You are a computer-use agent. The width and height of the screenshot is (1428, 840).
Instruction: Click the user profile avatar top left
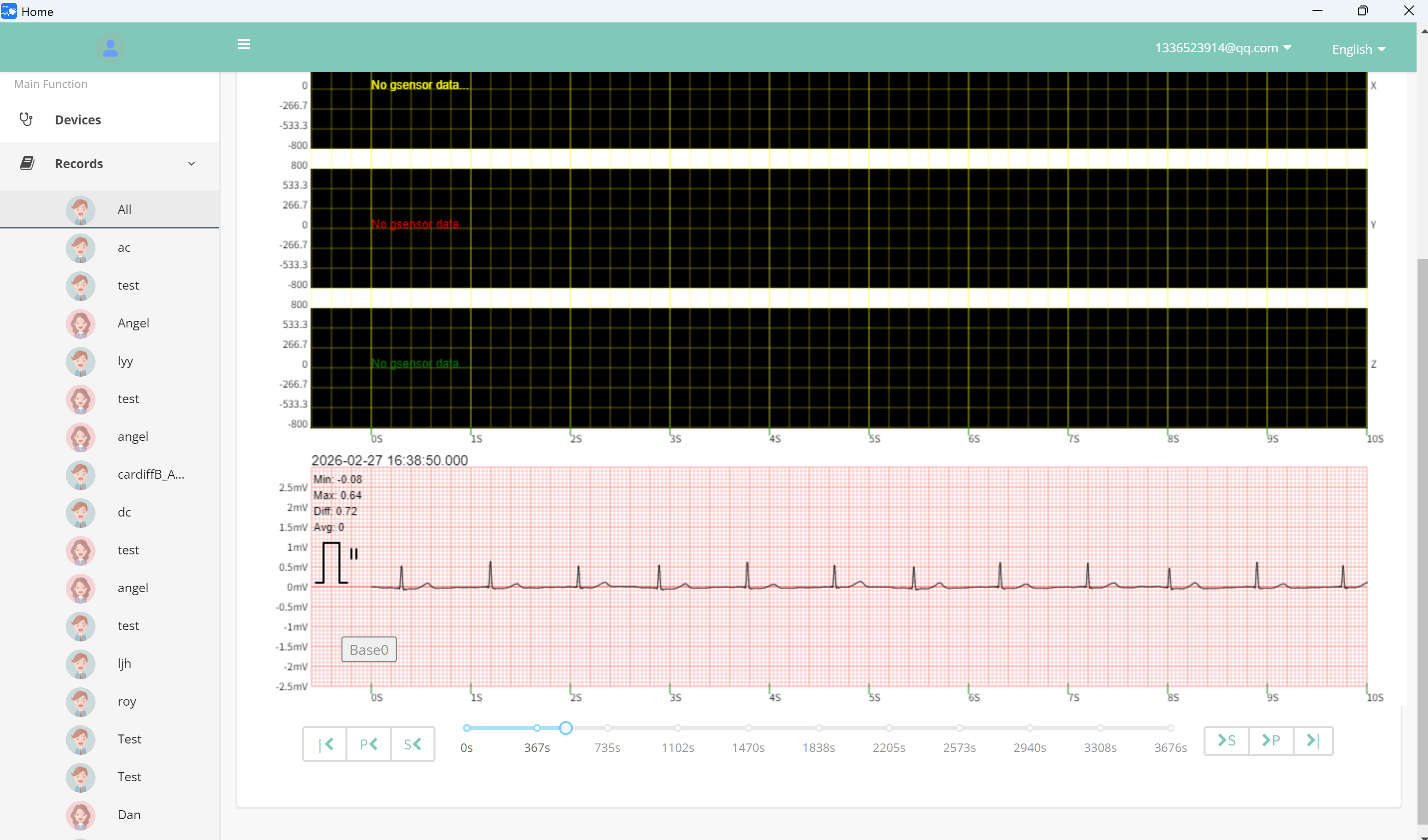pyautogui.click(x=110, y=48)
